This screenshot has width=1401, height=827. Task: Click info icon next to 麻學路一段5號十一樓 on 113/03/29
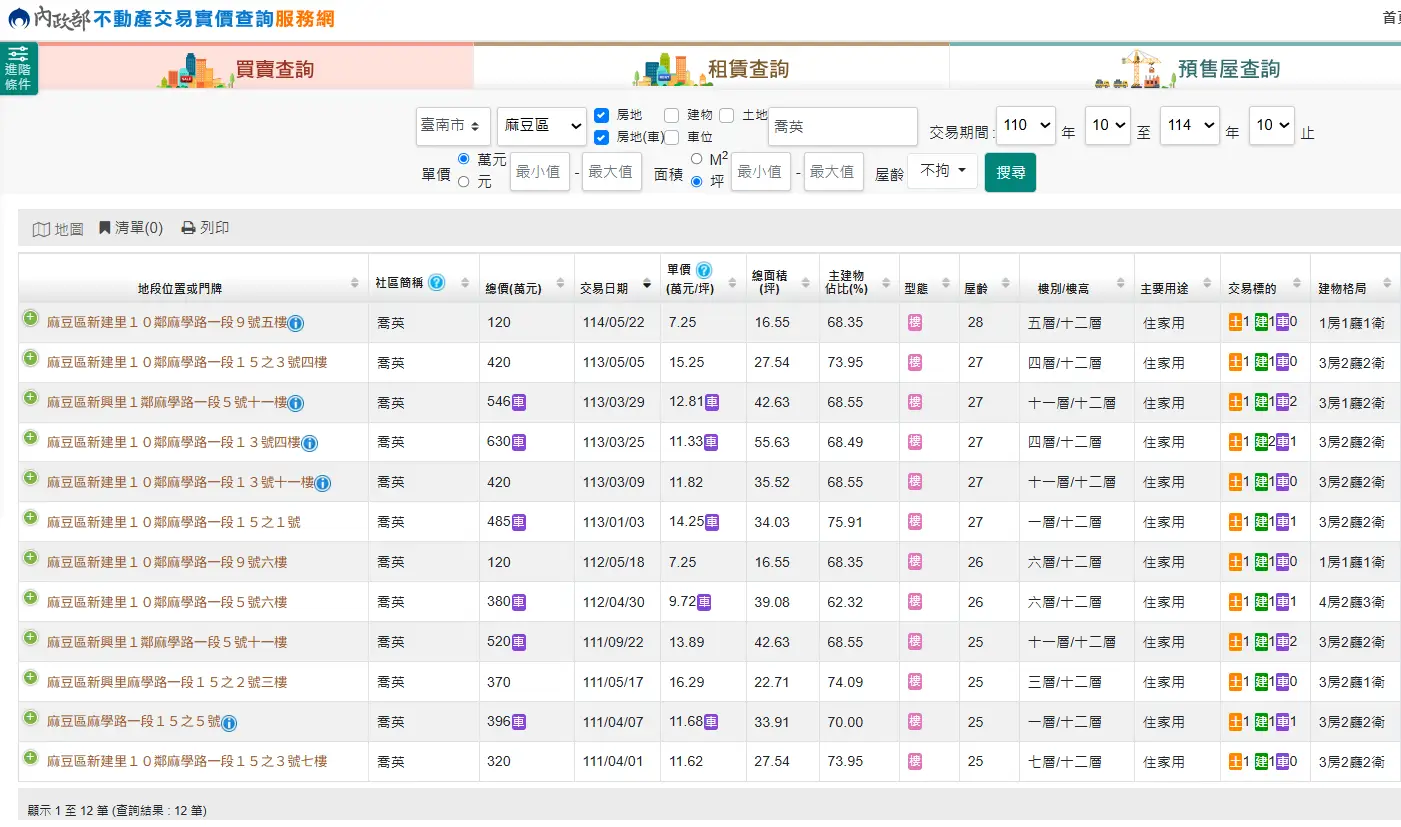[296, 403]
